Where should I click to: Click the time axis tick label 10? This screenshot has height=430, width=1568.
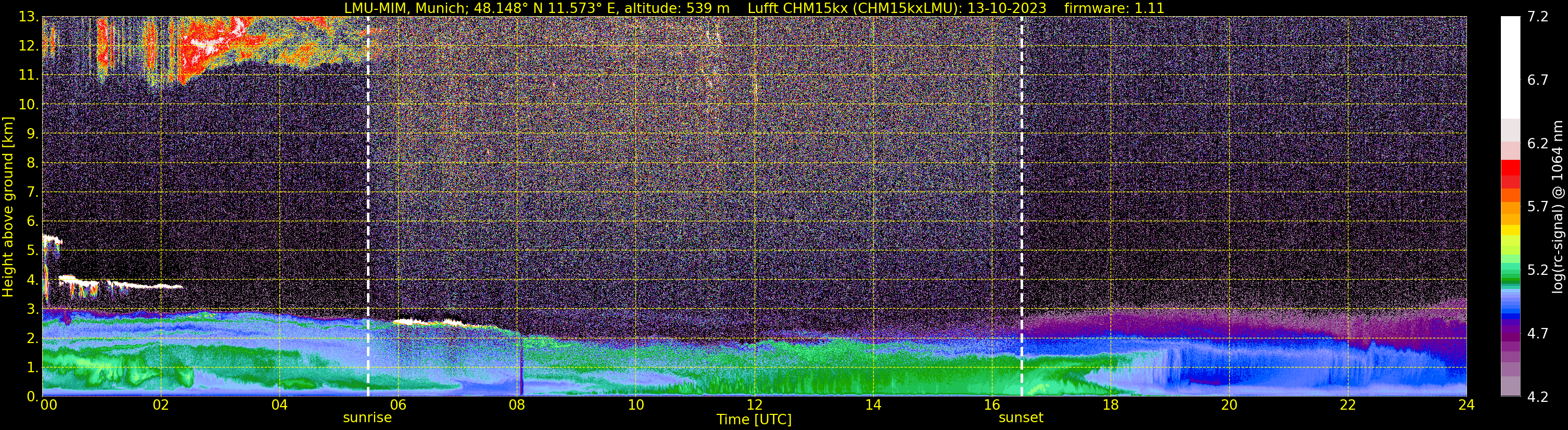tap(635, 405)
